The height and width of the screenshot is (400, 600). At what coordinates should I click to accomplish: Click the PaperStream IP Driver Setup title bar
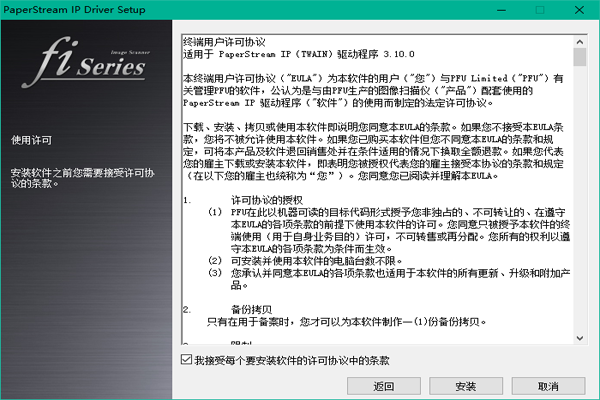click(250, 9)
